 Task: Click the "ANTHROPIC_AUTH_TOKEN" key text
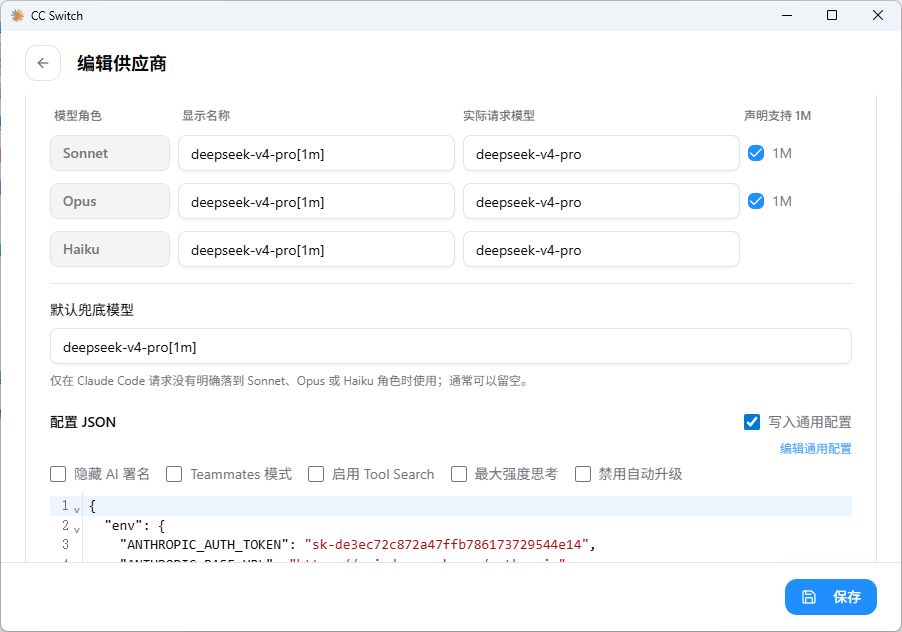coord(204,545)
